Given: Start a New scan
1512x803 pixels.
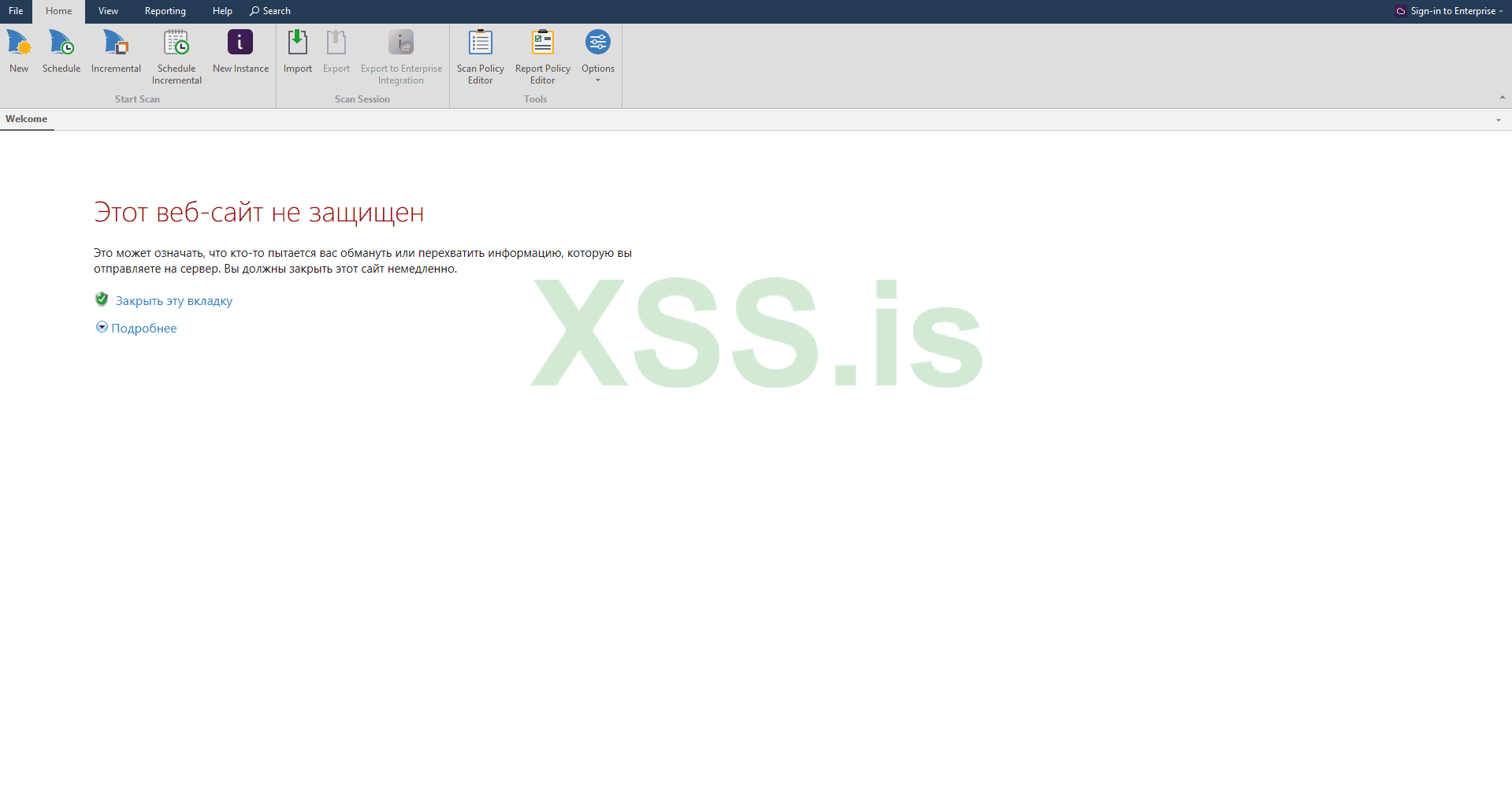Looking at the screenshot, I should (19, 52).
